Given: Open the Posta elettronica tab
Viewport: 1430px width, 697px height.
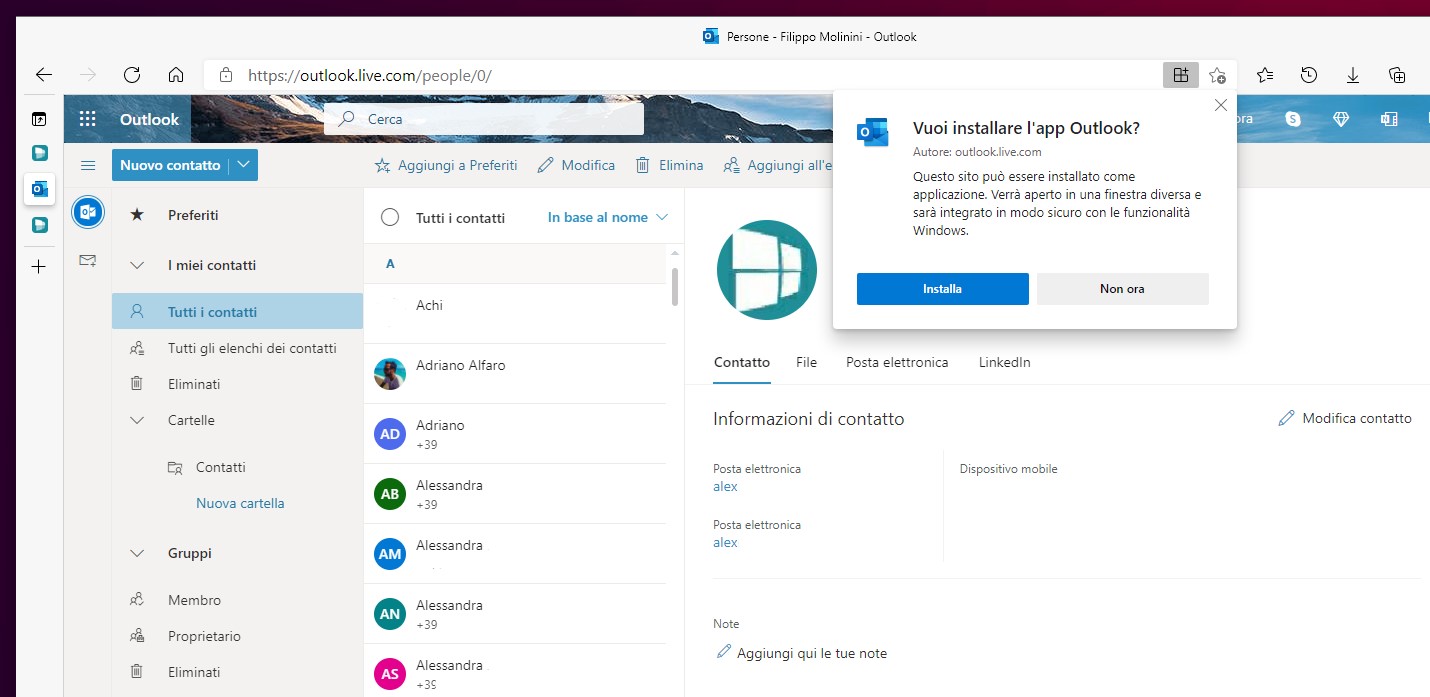Looking at the screenshot, I should [897, 362].
